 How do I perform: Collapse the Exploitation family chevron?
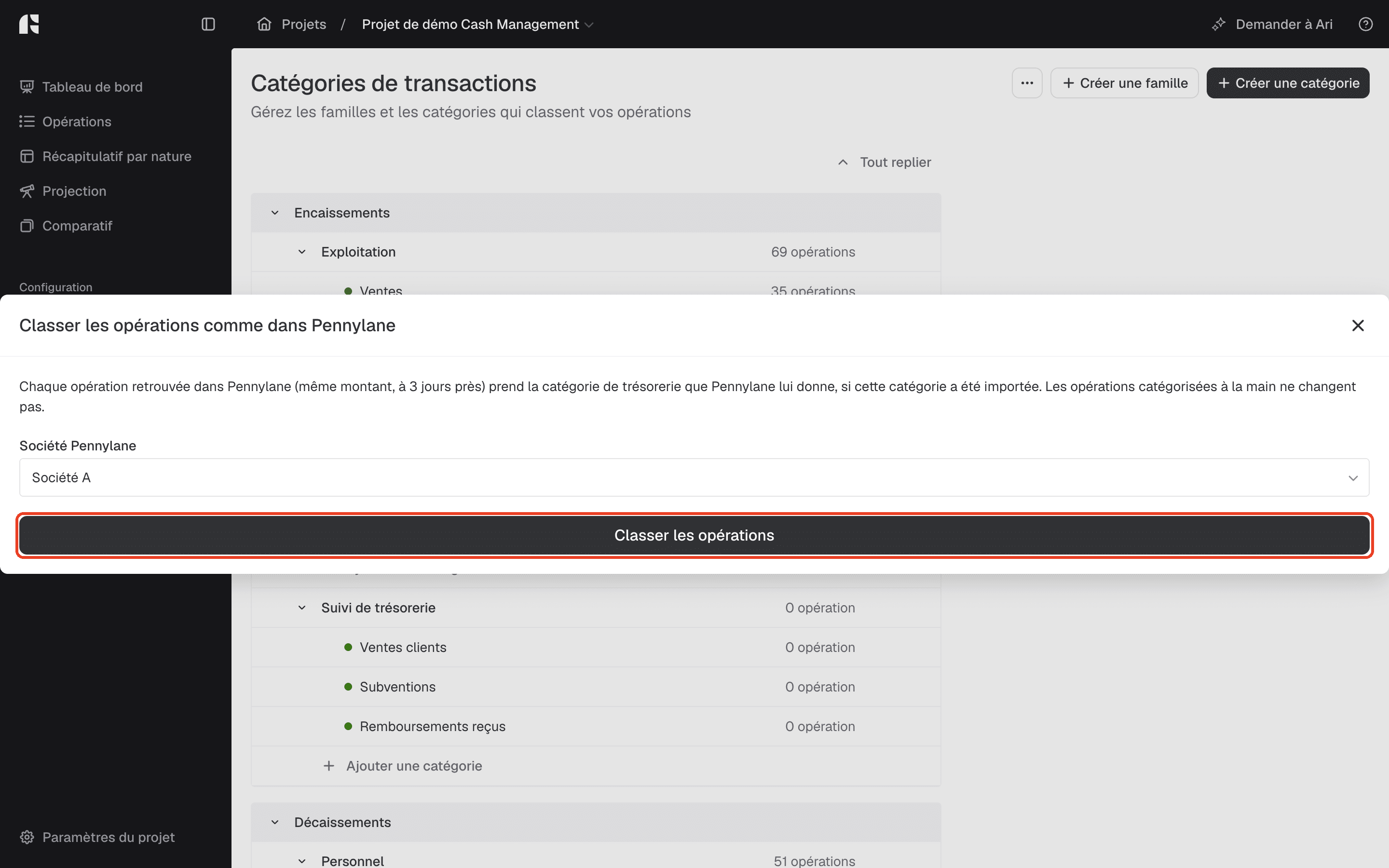coord(302,252)
